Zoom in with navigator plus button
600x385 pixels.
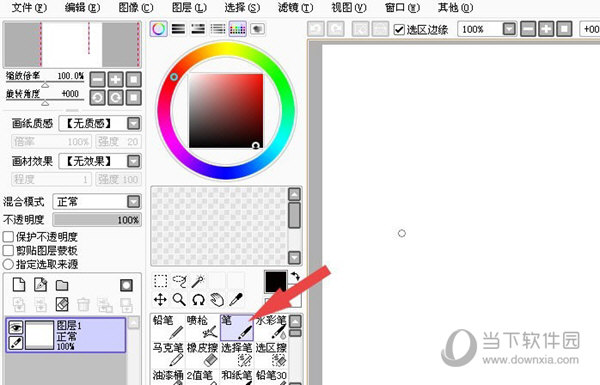[116, 80]
